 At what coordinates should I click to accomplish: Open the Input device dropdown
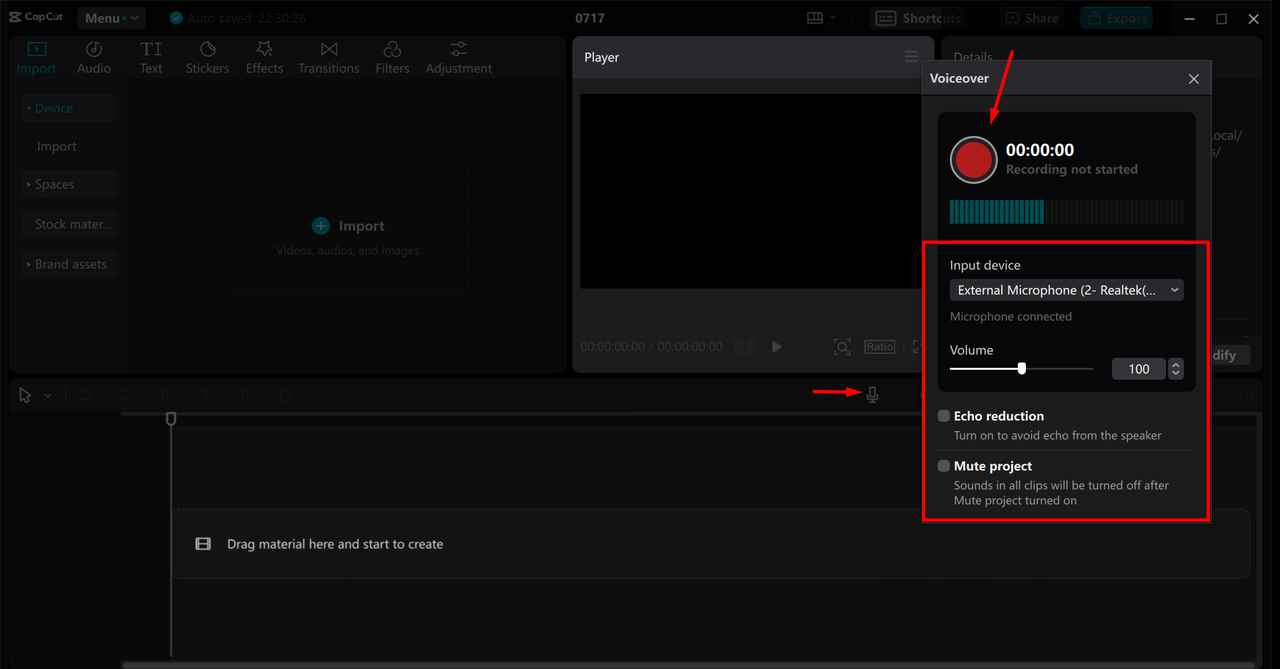pos(1066,290)
